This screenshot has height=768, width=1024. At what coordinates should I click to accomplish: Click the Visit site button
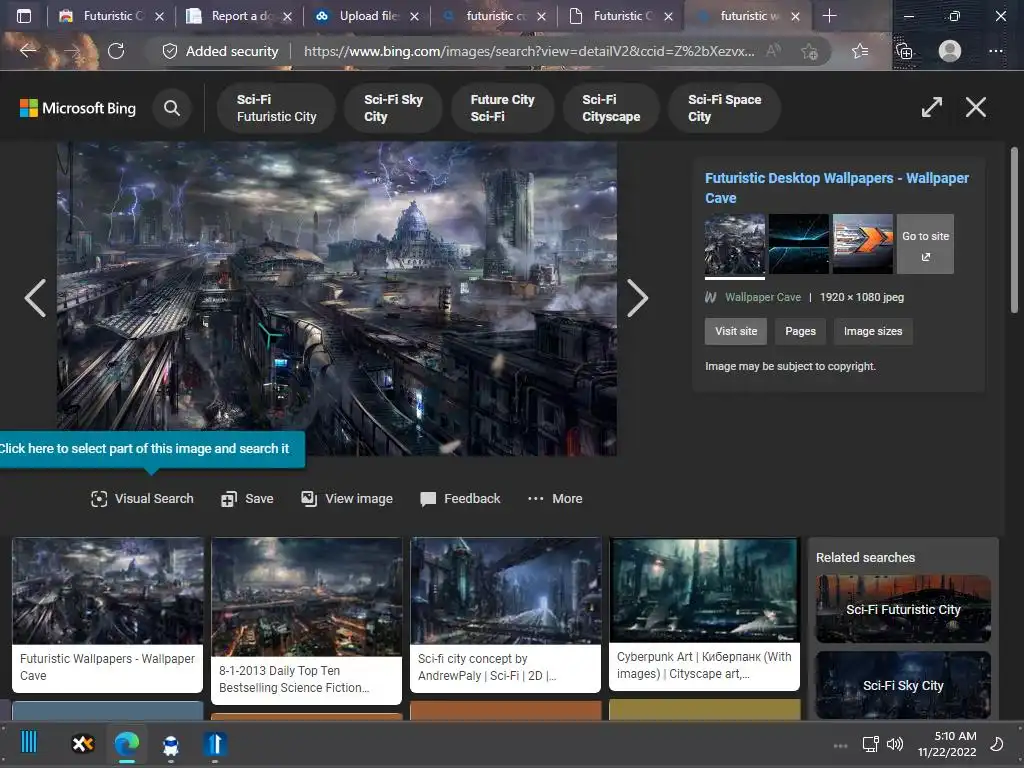[x=736, y=331]
